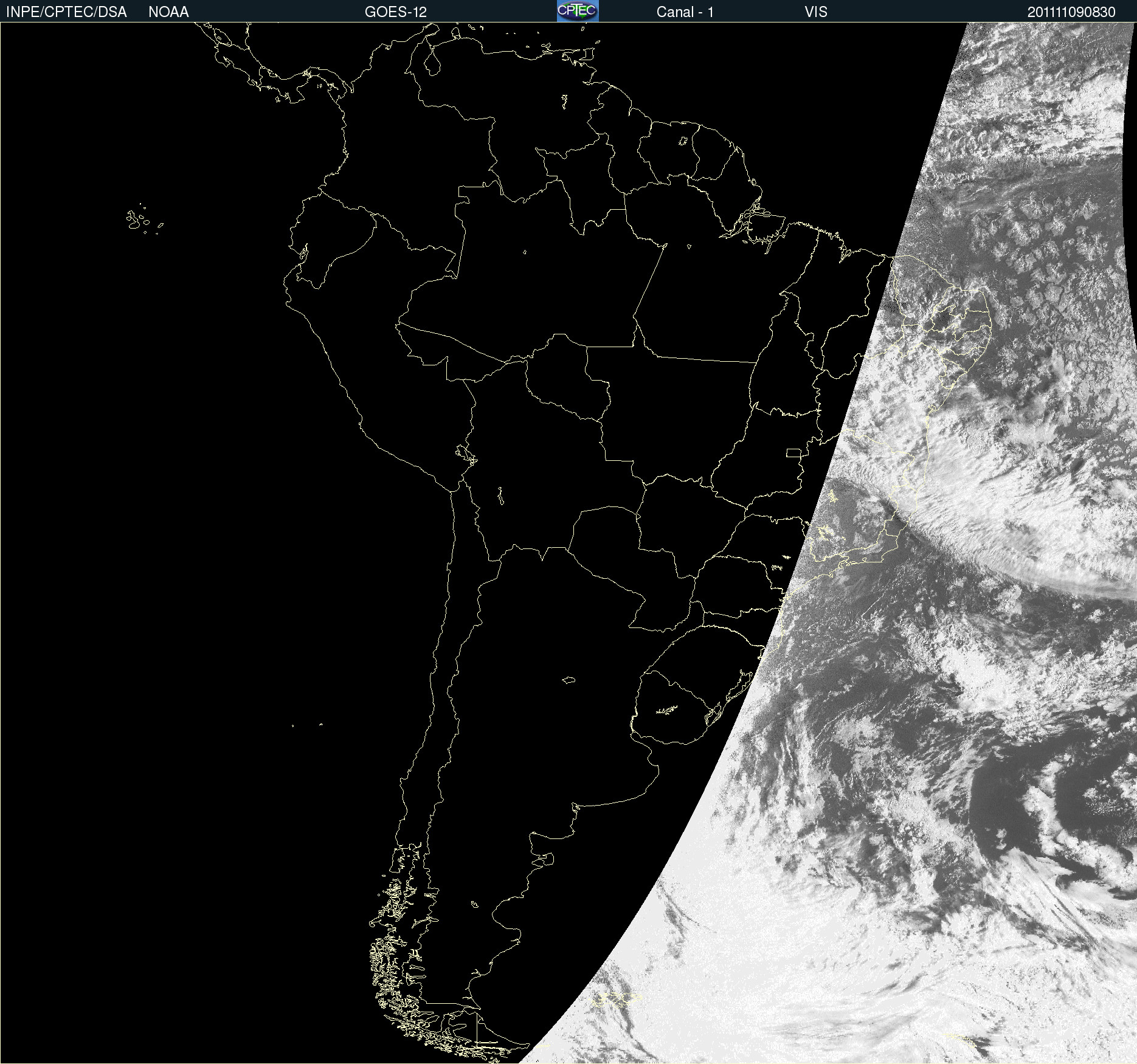The image size is (1137, 1064).
Task: Click the CPTEC logo in the header
Action: point(578,11)
